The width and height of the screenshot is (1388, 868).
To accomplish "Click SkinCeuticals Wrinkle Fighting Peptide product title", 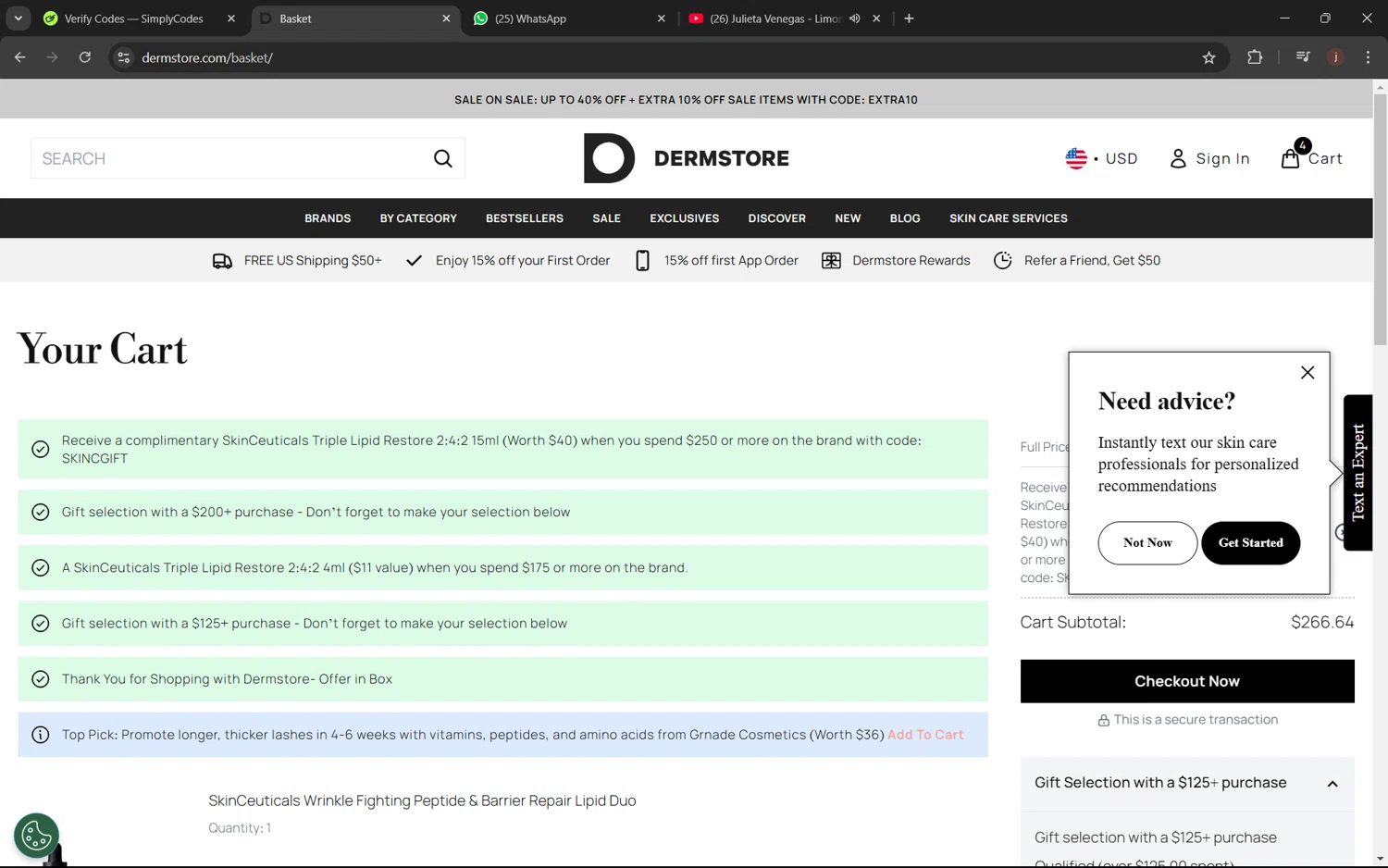I will [422, 800].
